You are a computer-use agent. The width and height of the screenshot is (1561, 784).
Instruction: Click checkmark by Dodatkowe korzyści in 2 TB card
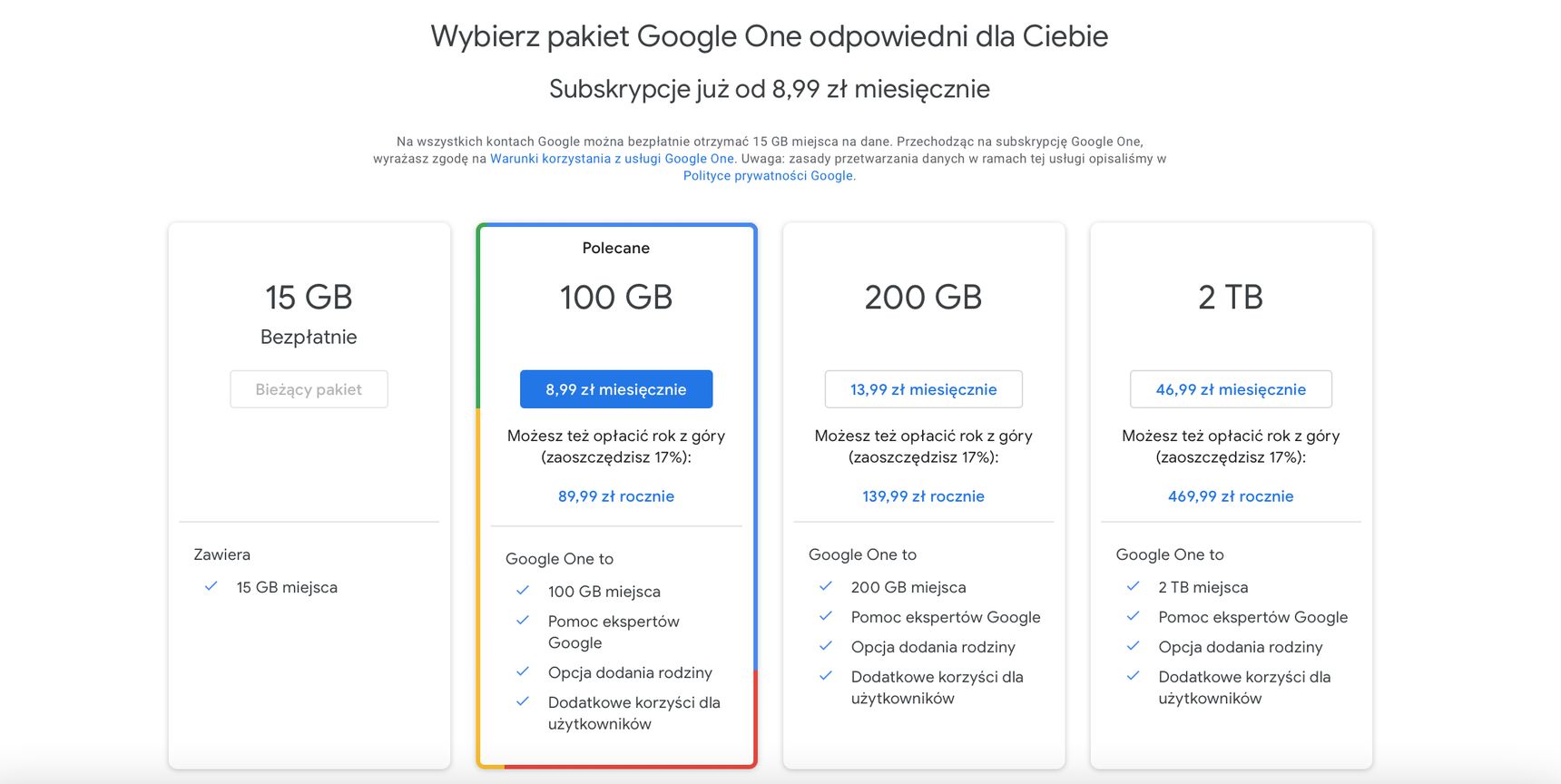pyautogui.click(x=1134, y=676)
